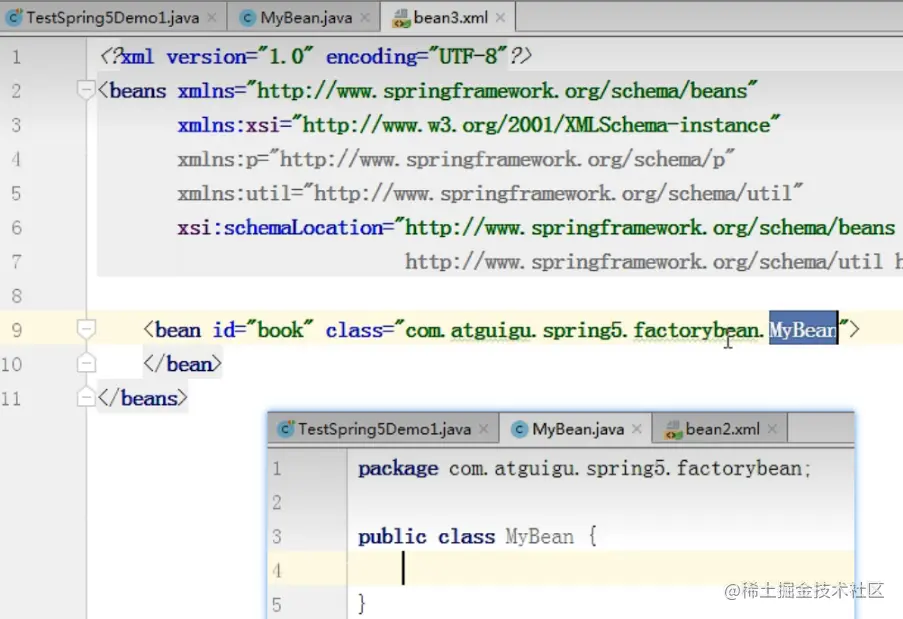The image size is (903, 619).
Task: Select the bean3.xml tab
Action: click(448, 18)
